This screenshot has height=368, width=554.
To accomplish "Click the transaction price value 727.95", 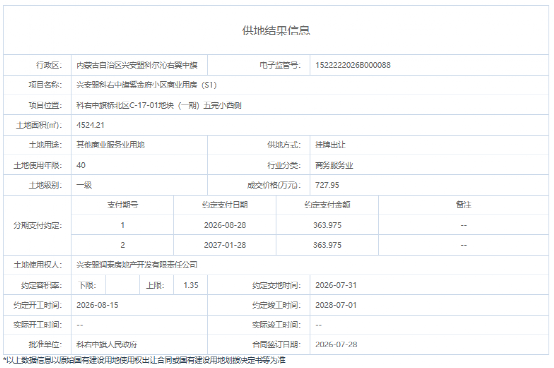I will pyautogui.click(x=327, y=185).
